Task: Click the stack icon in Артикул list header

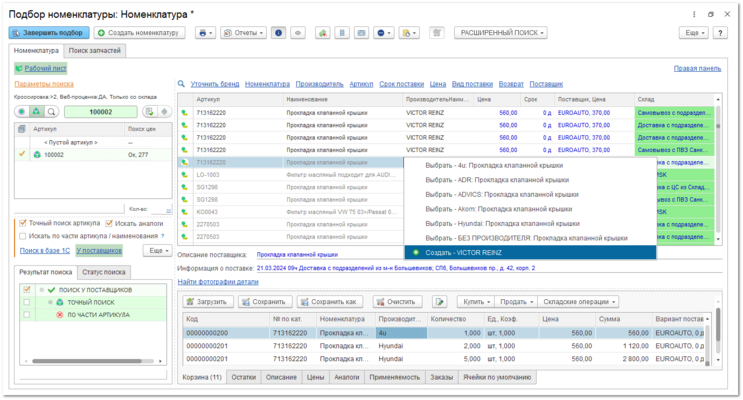Action: pyautogui.click(x=22, y=129)
